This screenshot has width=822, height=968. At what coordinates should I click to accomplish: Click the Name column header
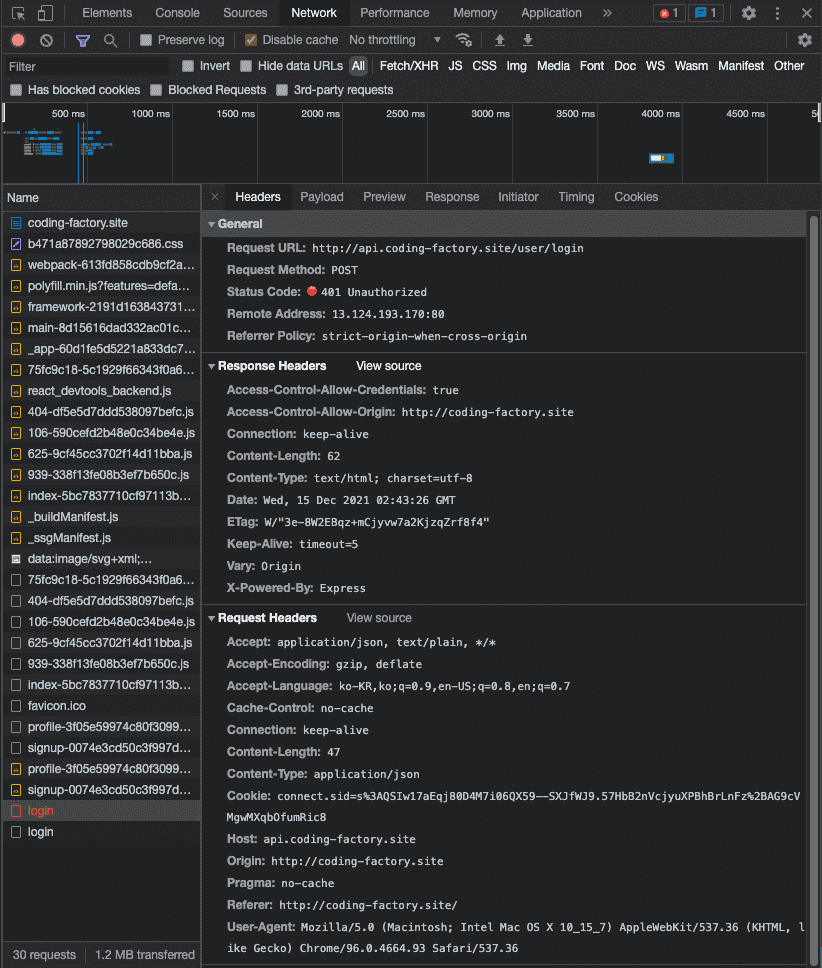(102, 198)
